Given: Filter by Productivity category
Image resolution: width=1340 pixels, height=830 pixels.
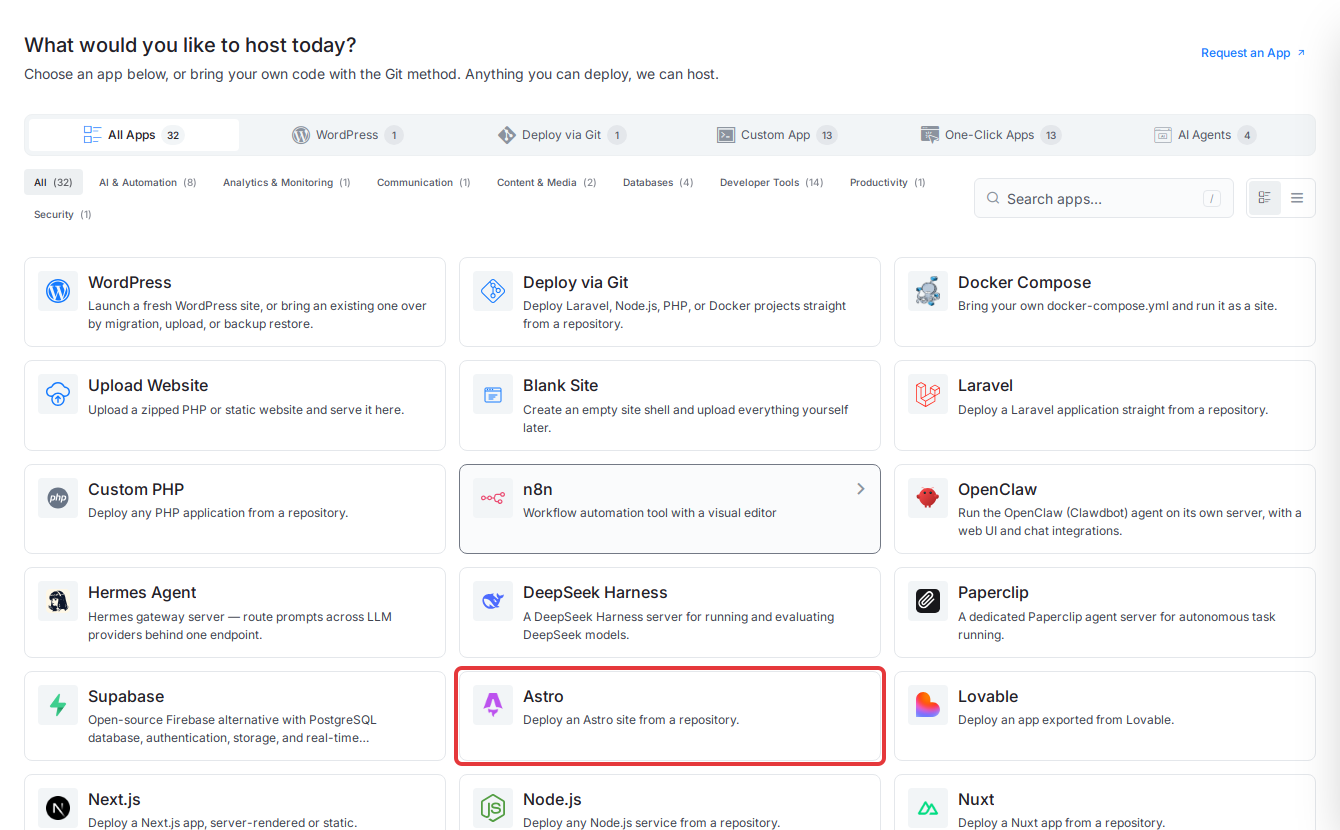Looking at the screenshot, I should point(888,183).
